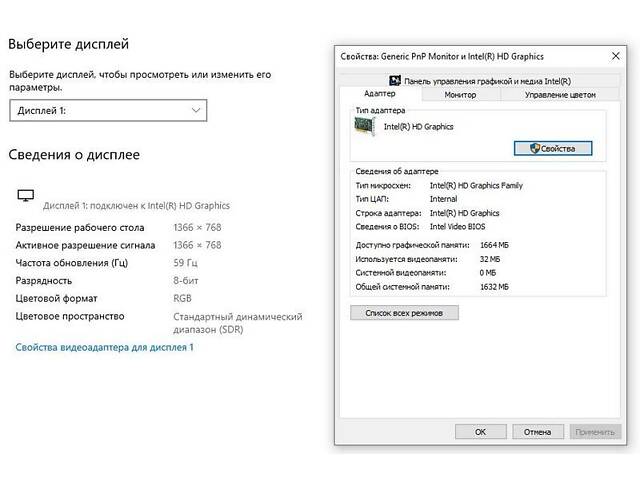Image resolution: width=640 pixels, height=480 pixels.
Task: Click the graphics adapter card icon
Action: (364, 127)
